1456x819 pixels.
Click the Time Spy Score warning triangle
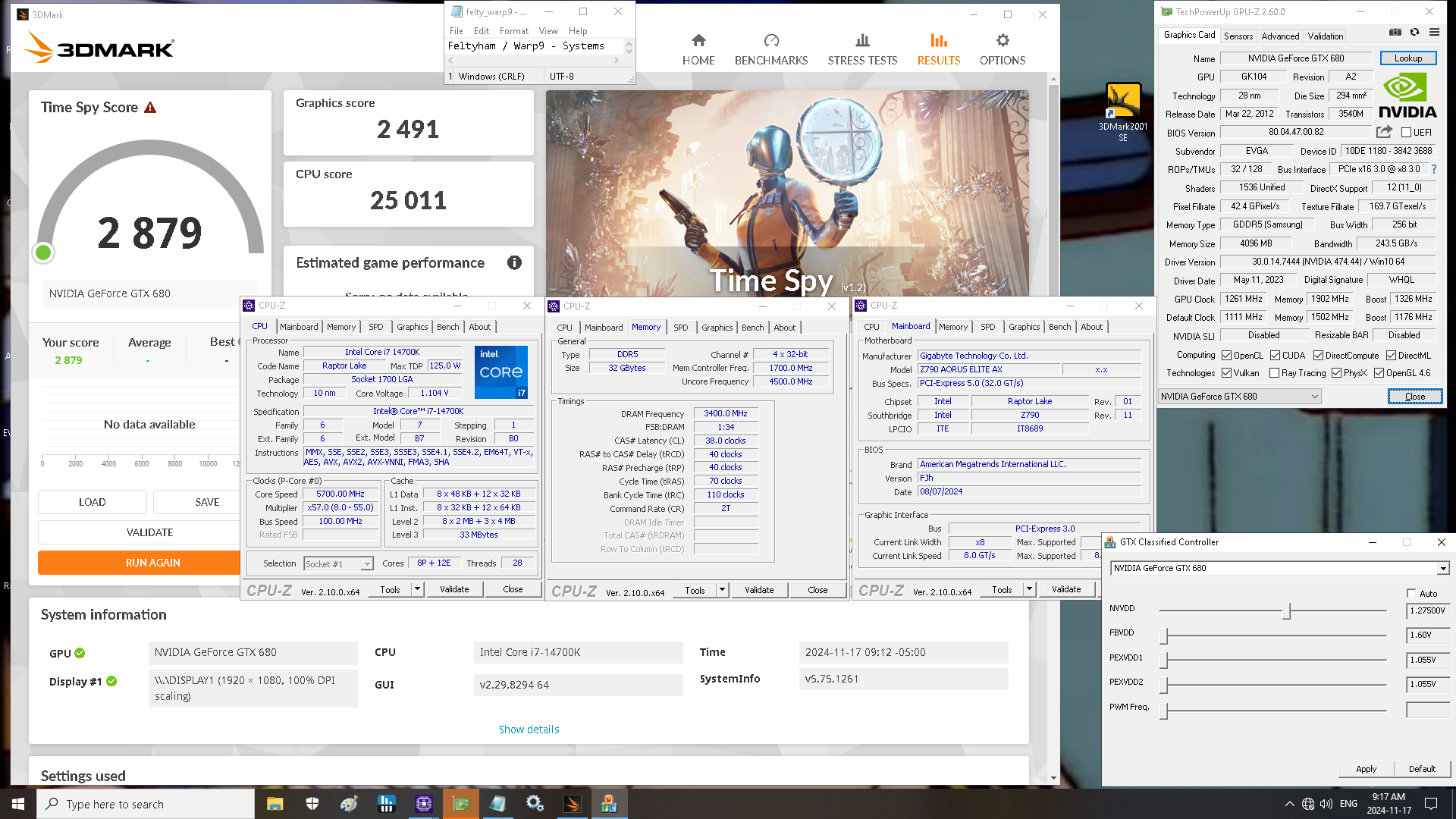click(150, 108)
